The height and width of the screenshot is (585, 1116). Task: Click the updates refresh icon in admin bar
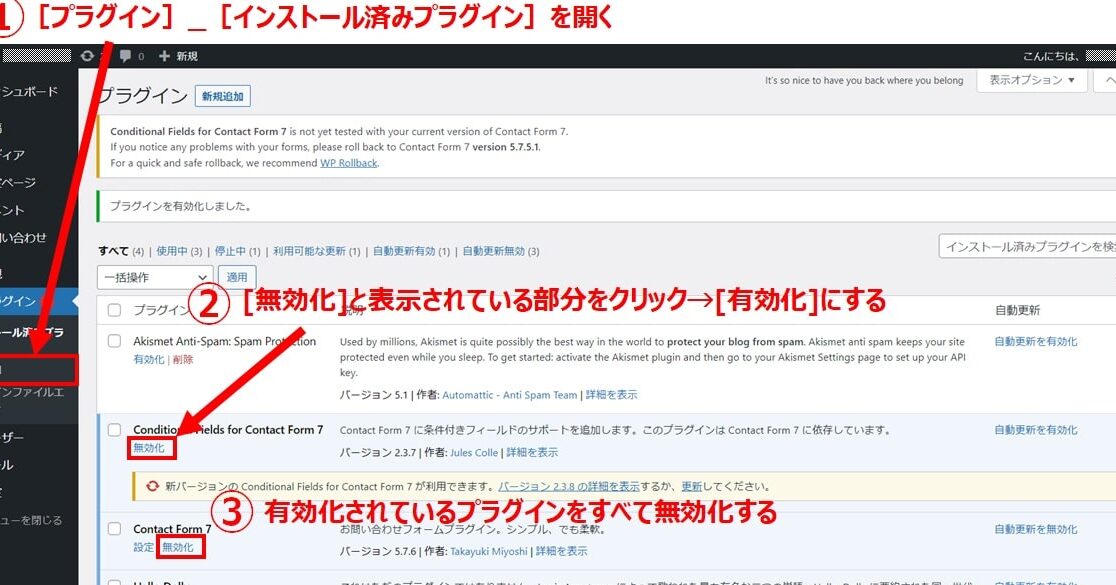pyautogui.click(x=87, y=56)
